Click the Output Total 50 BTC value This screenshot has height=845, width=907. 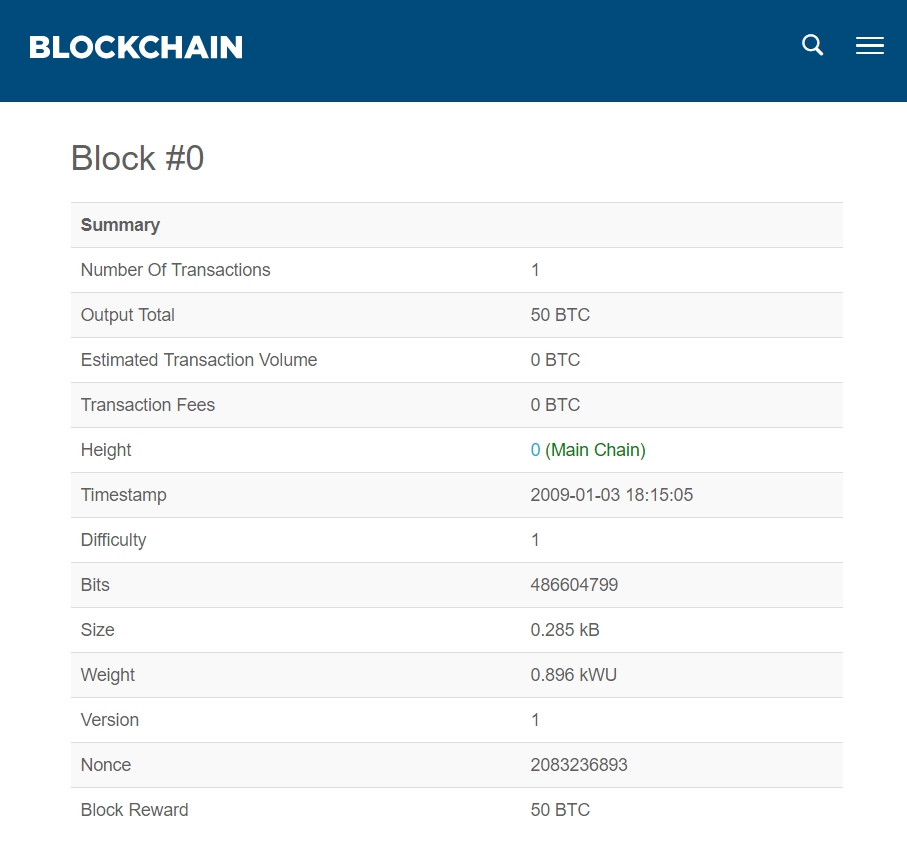point(560,315)
